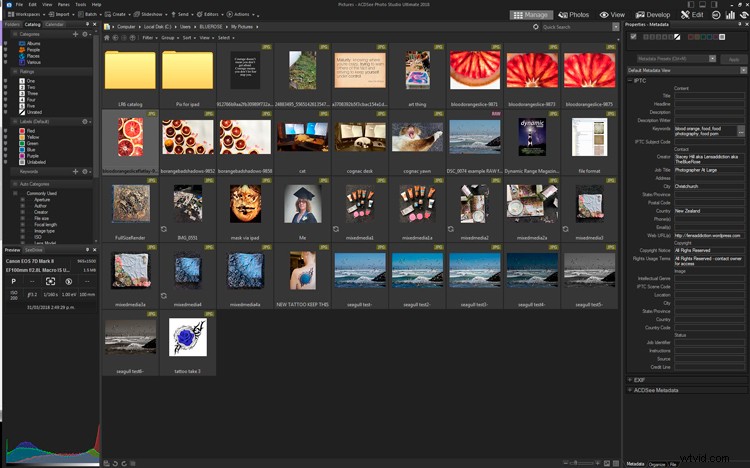Toggle the bottom panel layout icon in title bar
This screenshot has width=750, height=468.
pos(702,4)
